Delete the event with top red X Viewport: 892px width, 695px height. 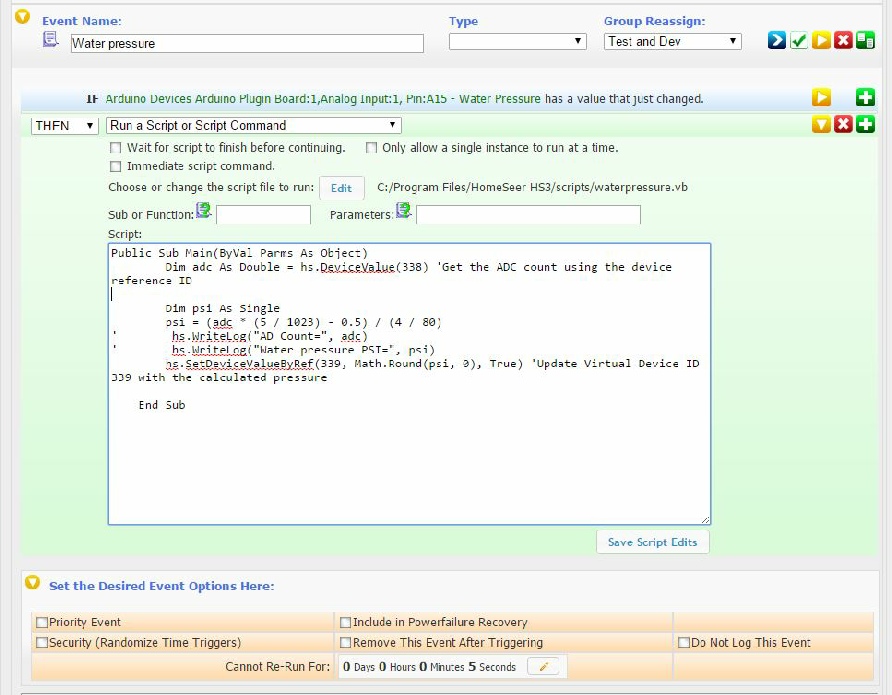tap(843, 40)
